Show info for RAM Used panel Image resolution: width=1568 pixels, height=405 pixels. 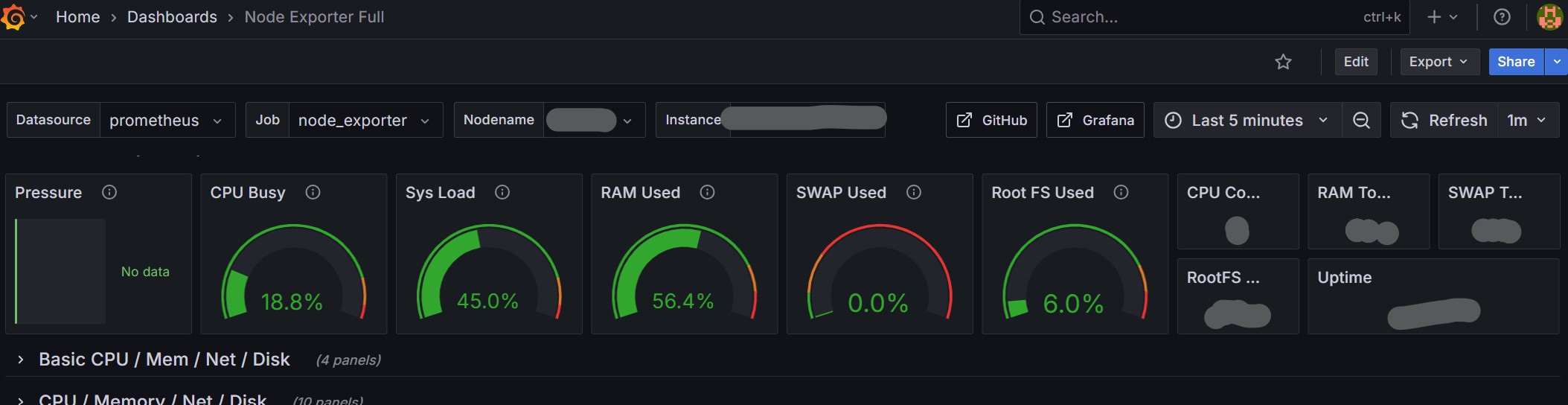point(707,192)
